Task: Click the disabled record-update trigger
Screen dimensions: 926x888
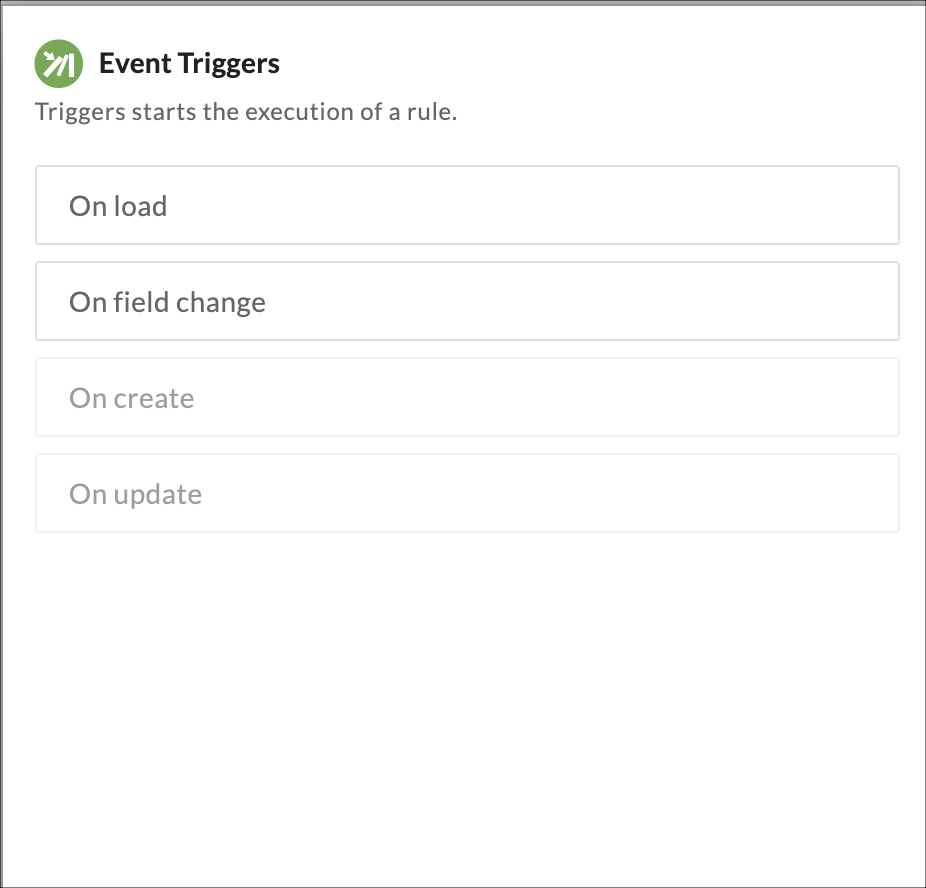Action: pyautogui.click(x=467, y=493)
